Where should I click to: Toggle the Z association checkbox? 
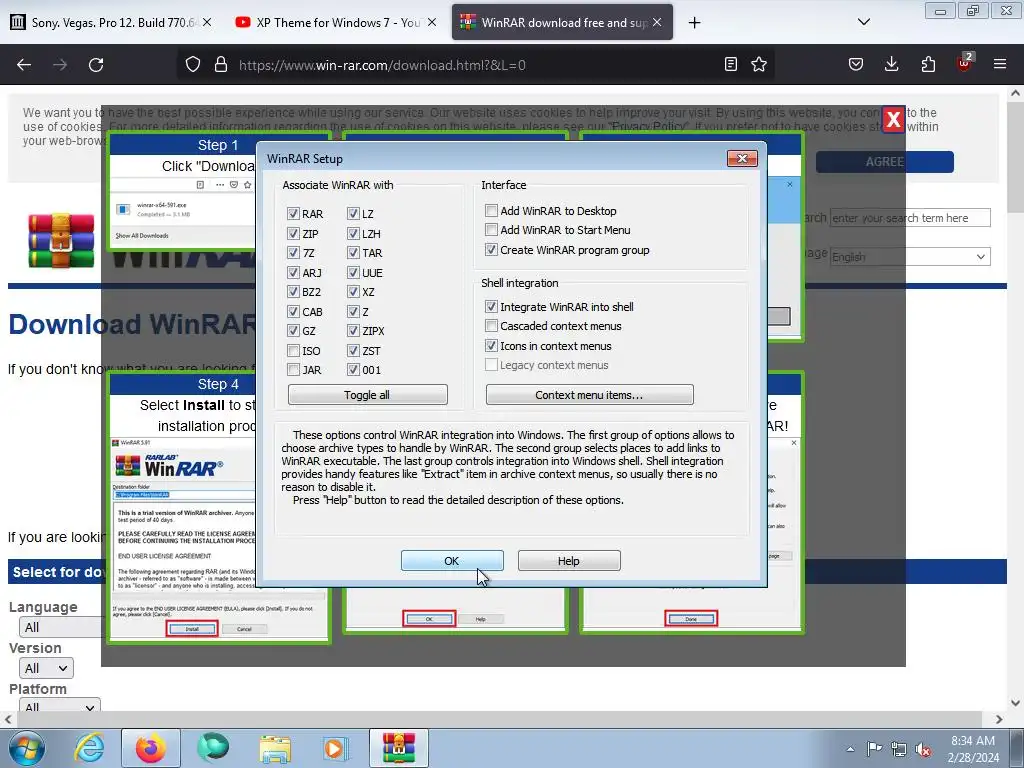point(353,312)
